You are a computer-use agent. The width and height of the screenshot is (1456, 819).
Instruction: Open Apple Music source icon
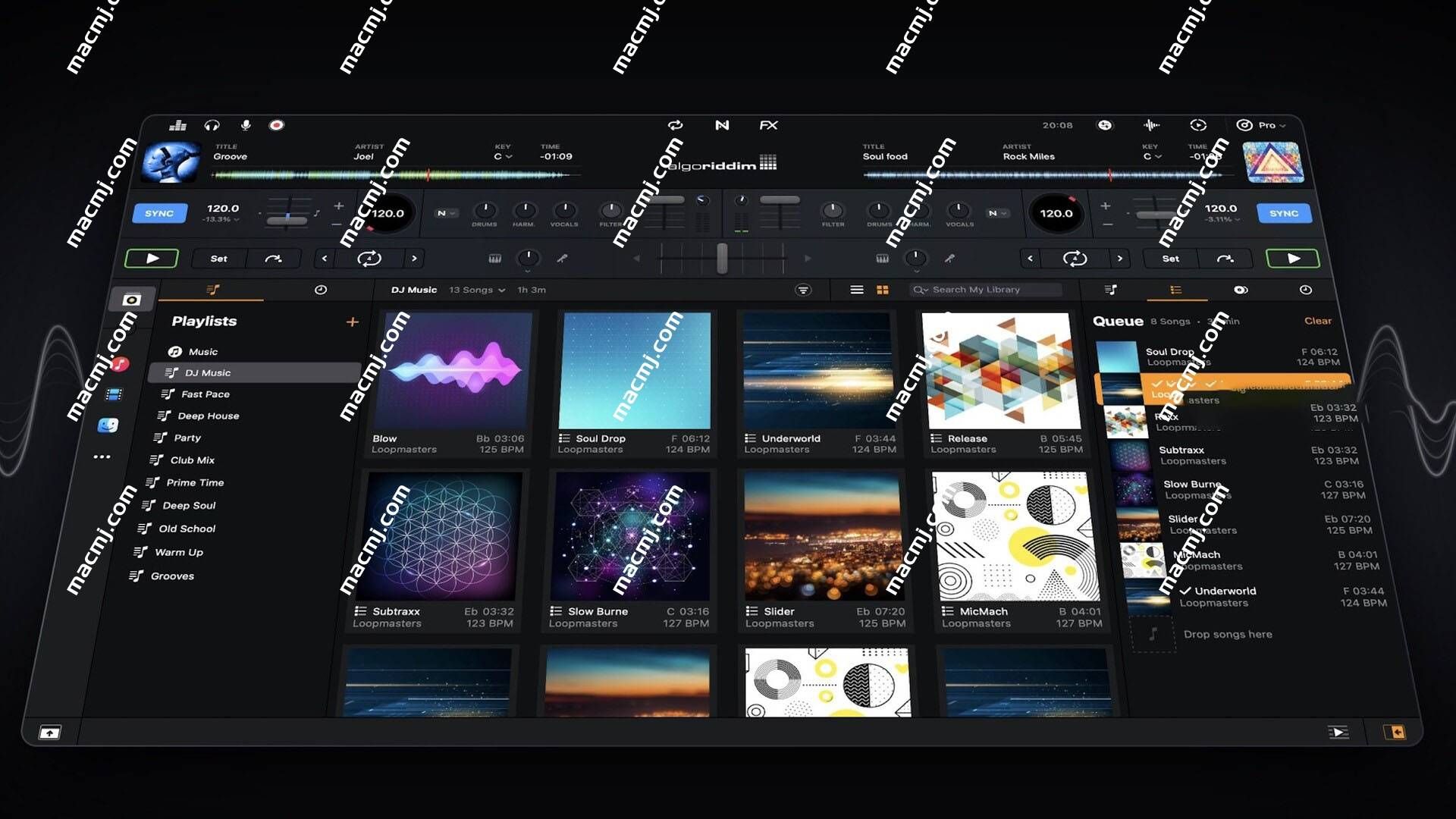[x=120, y=364]
